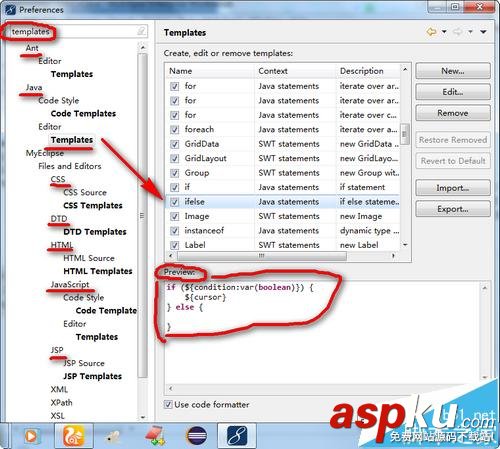The width and height of the screenshot is (500, 449).
Task: Open the forward history dropdown arrow
Action: coord(470,32)
